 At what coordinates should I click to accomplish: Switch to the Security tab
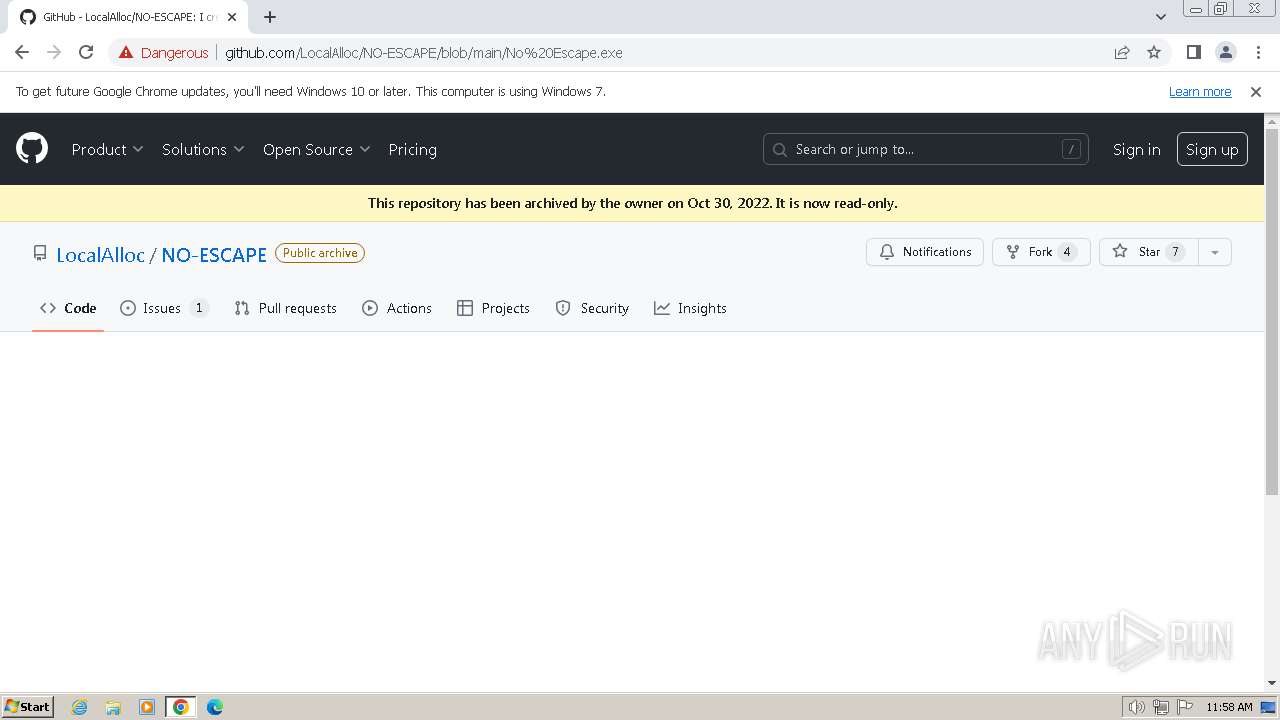point(592,308)
